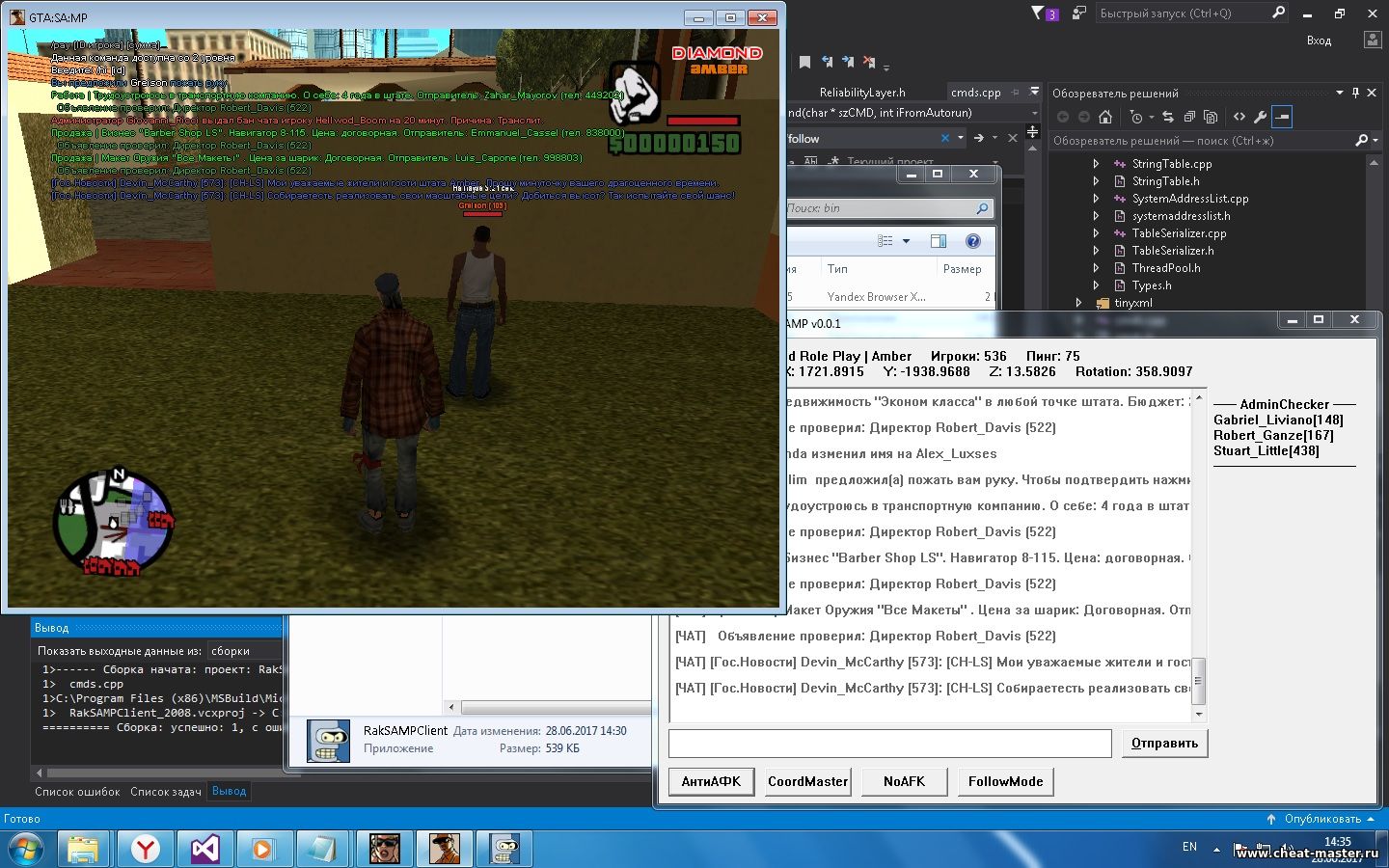Click the View Code icon in Solution Explorer

(x=1239, y=117)
